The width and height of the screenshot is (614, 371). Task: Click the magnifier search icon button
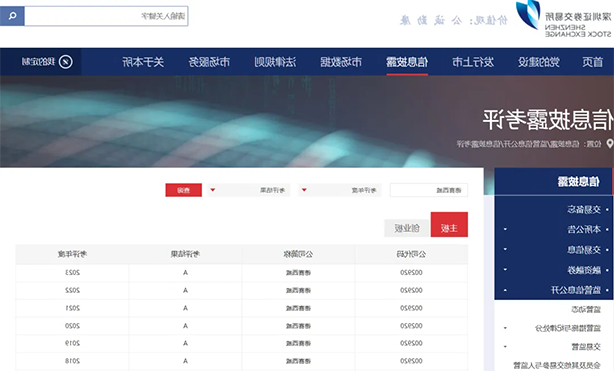pyautogui.click(x=12, y=16)
